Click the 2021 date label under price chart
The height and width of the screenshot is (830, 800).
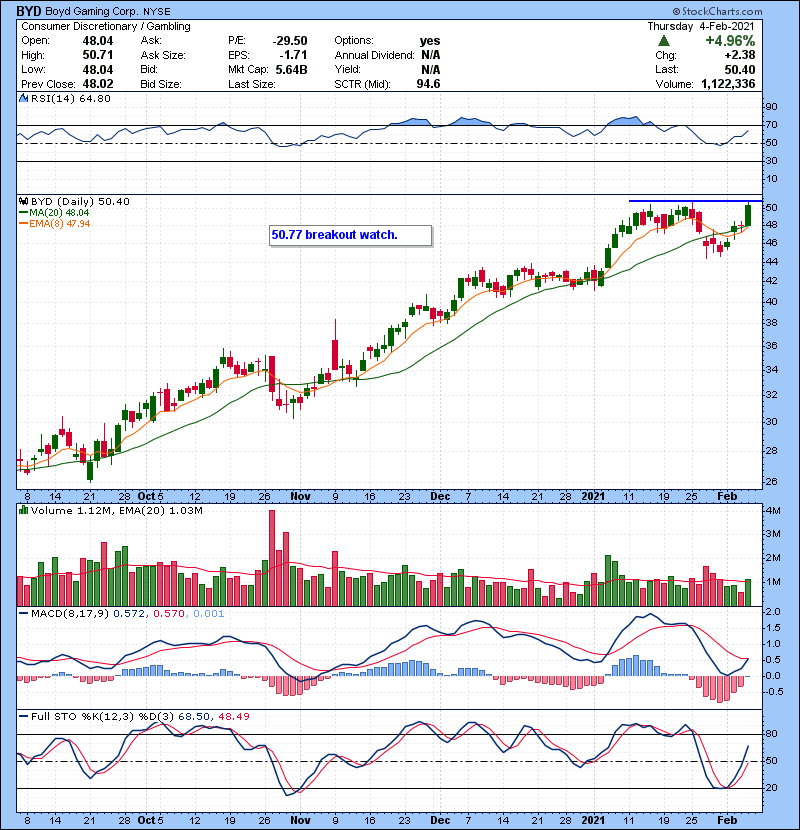593,497
